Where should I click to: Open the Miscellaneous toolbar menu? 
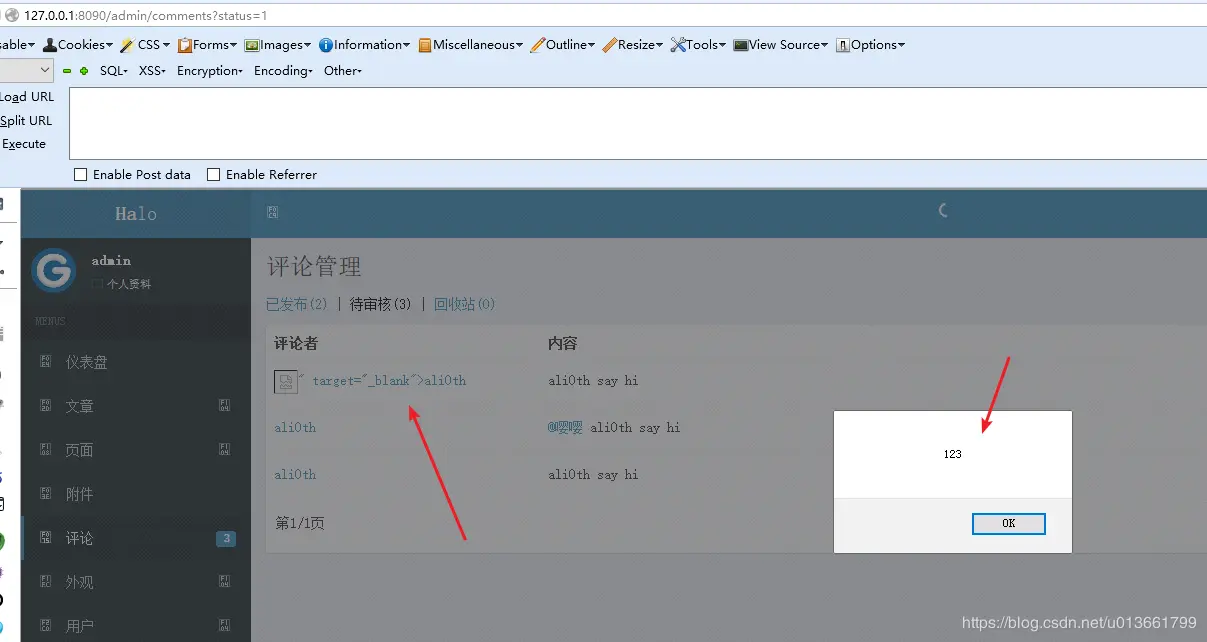(x=471, y=45)
